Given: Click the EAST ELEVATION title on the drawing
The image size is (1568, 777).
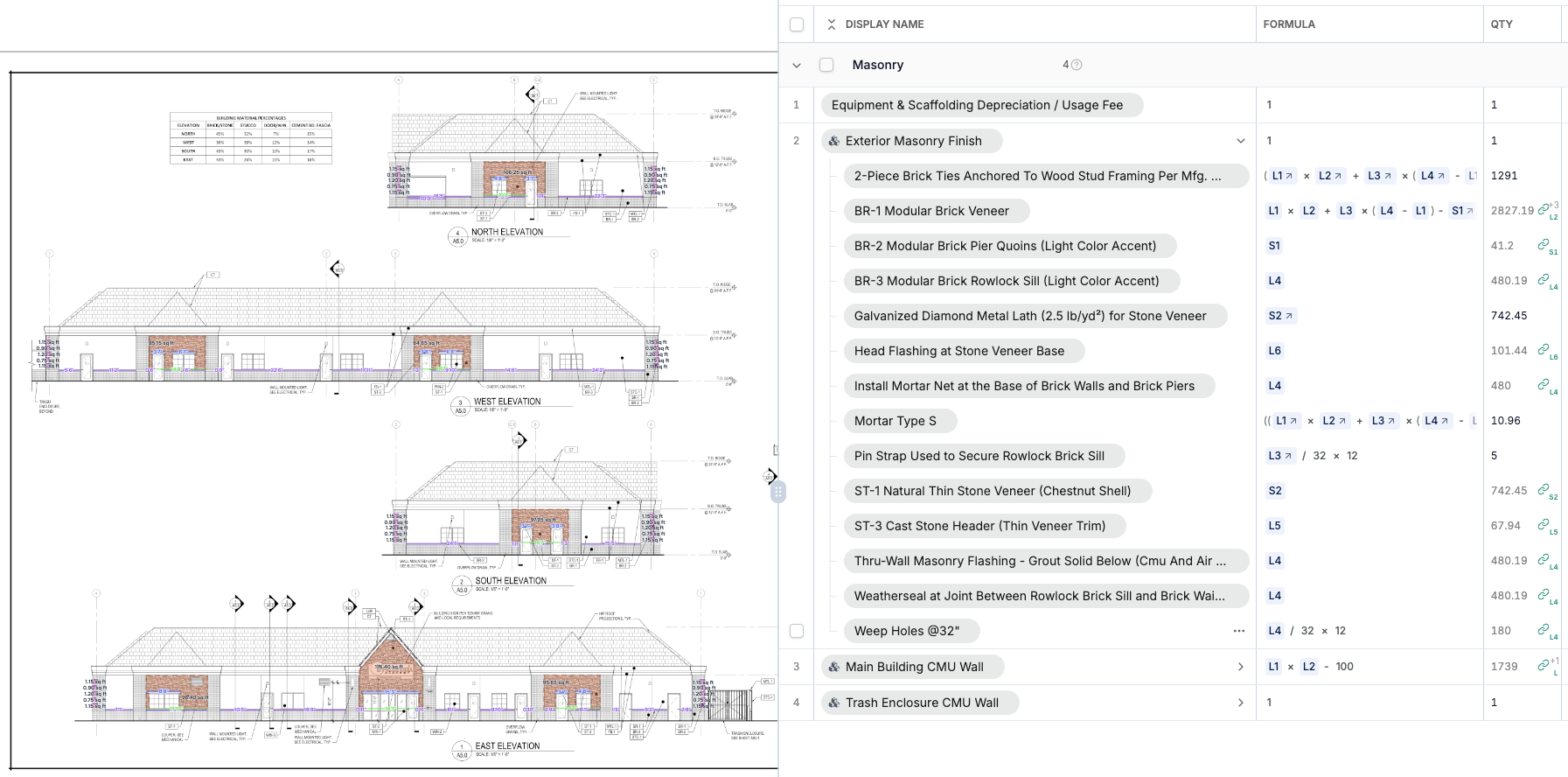Looking at the screenshot, I should click(507, 746).
